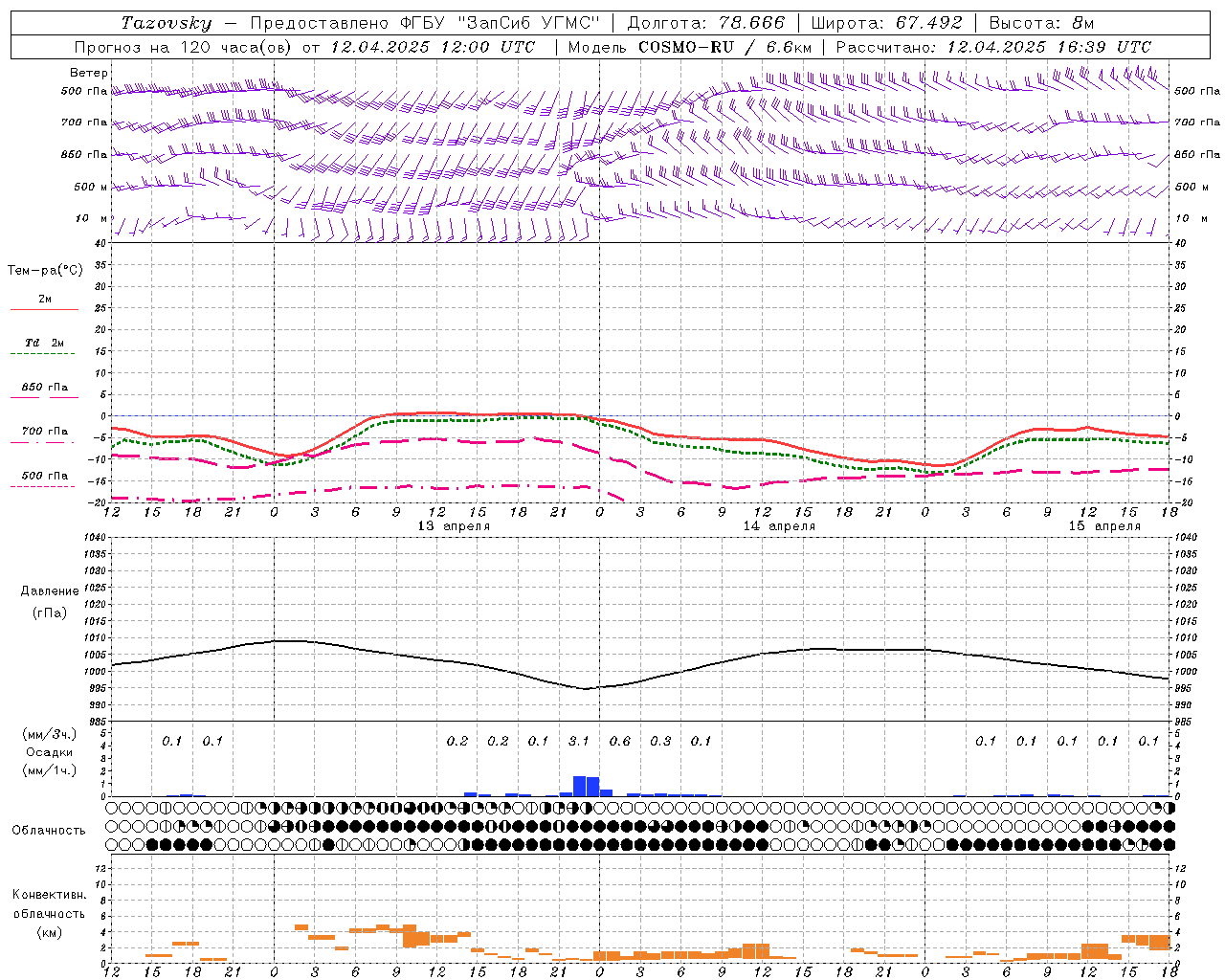Viewport: 1225px width, 980px height.
Task: Click the "Высота: 8м" header field
Action: click(1041, 23)
